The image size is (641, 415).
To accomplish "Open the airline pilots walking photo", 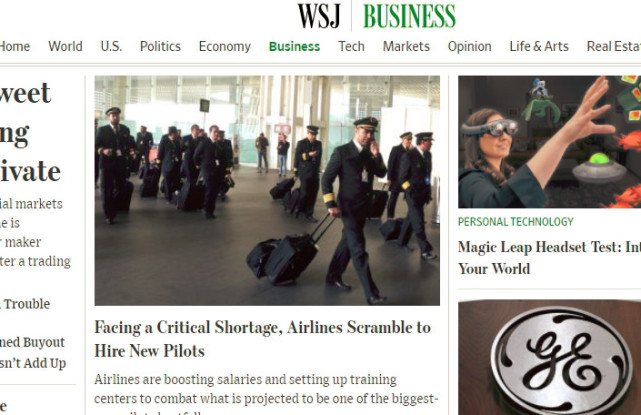I will [x=267, y=190].
